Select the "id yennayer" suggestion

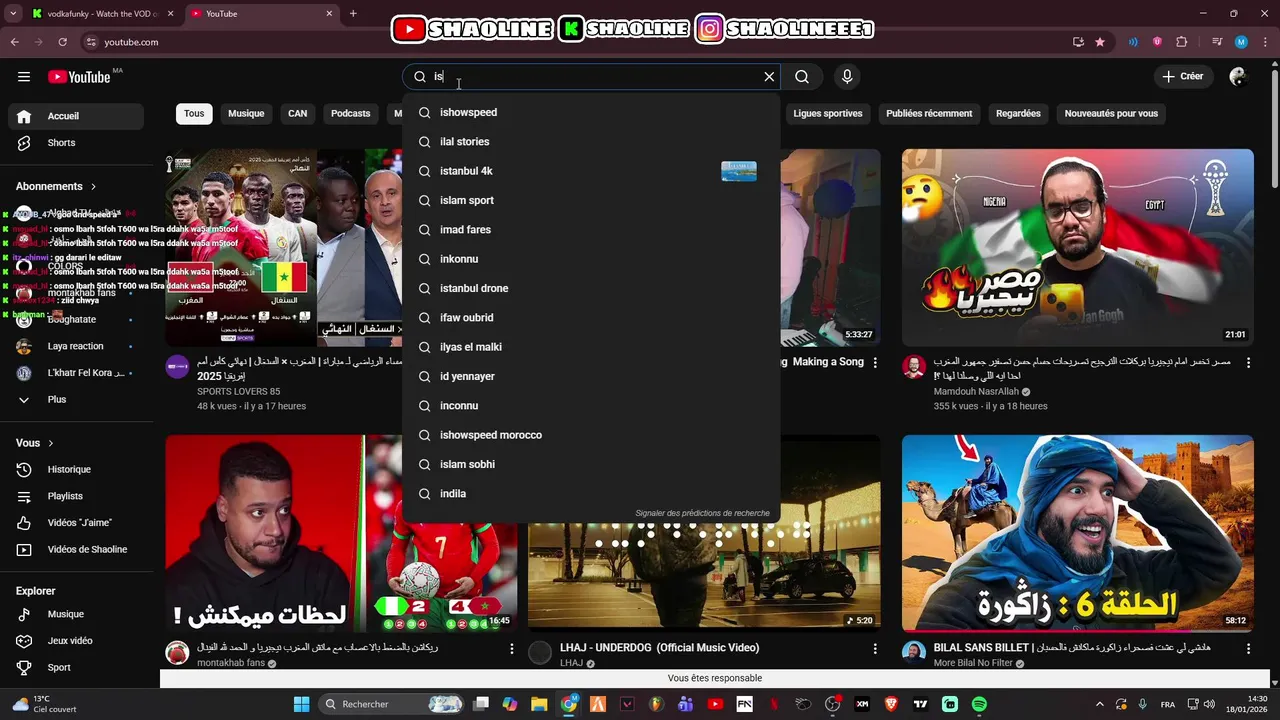[x=591, y=376]
